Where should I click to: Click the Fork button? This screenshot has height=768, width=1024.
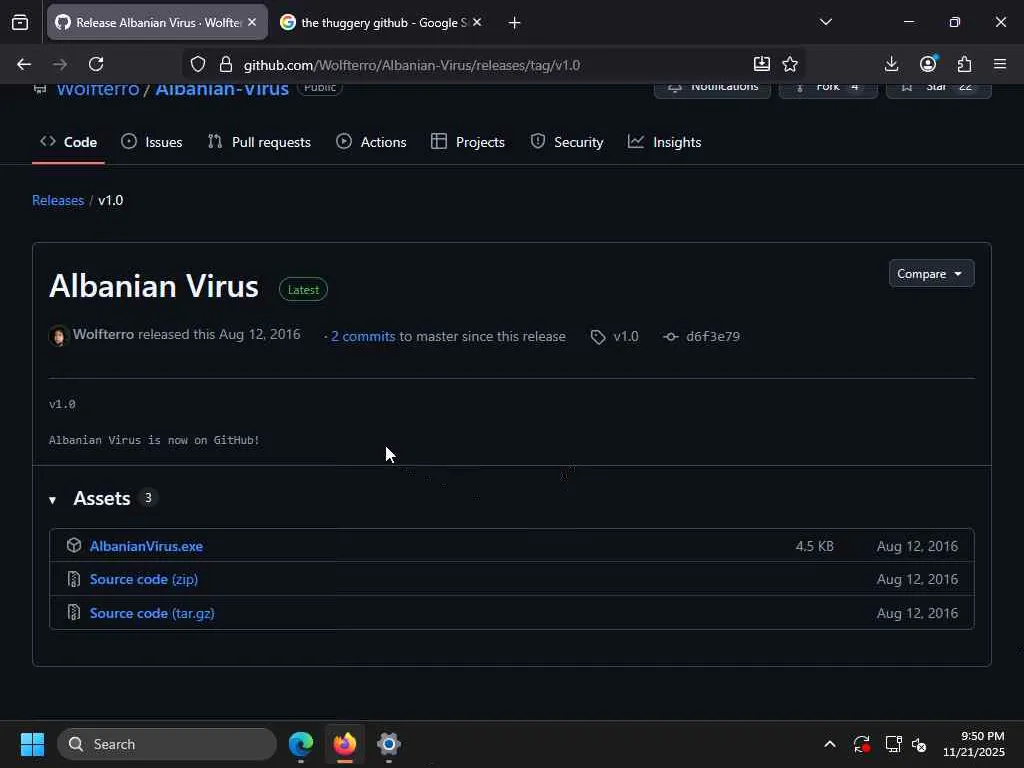tap(828, 88)
